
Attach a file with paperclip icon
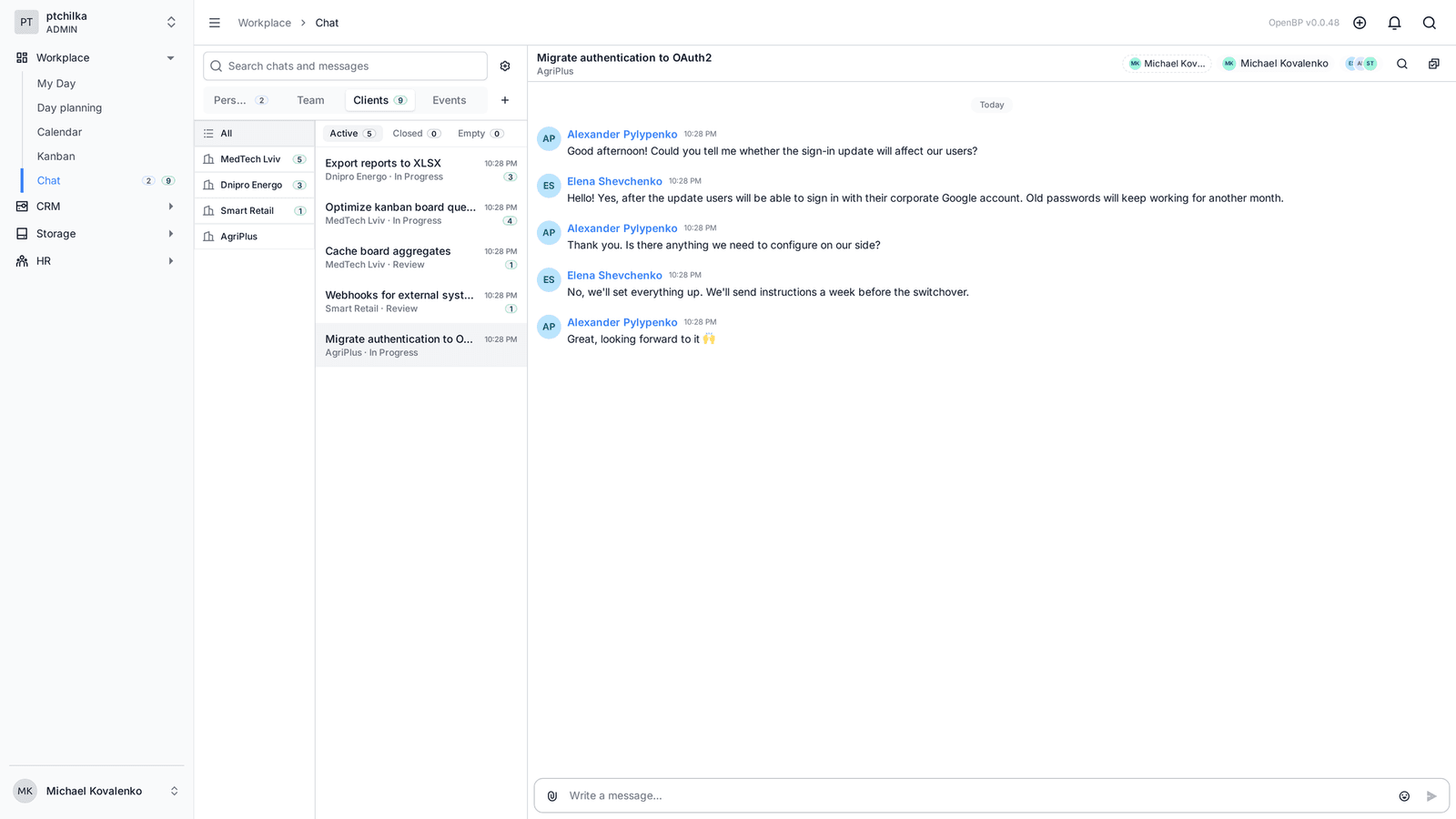(x=552, y=795)
